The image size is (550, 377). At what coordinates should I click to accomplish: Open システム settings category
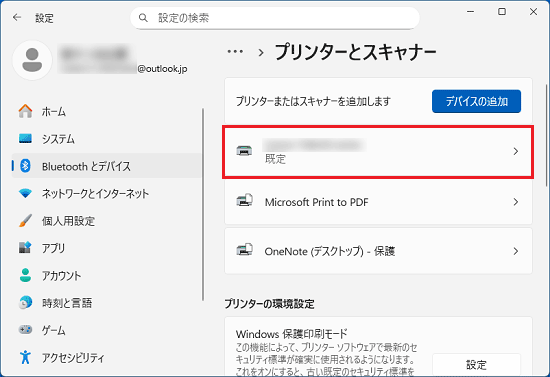[107, 139]
